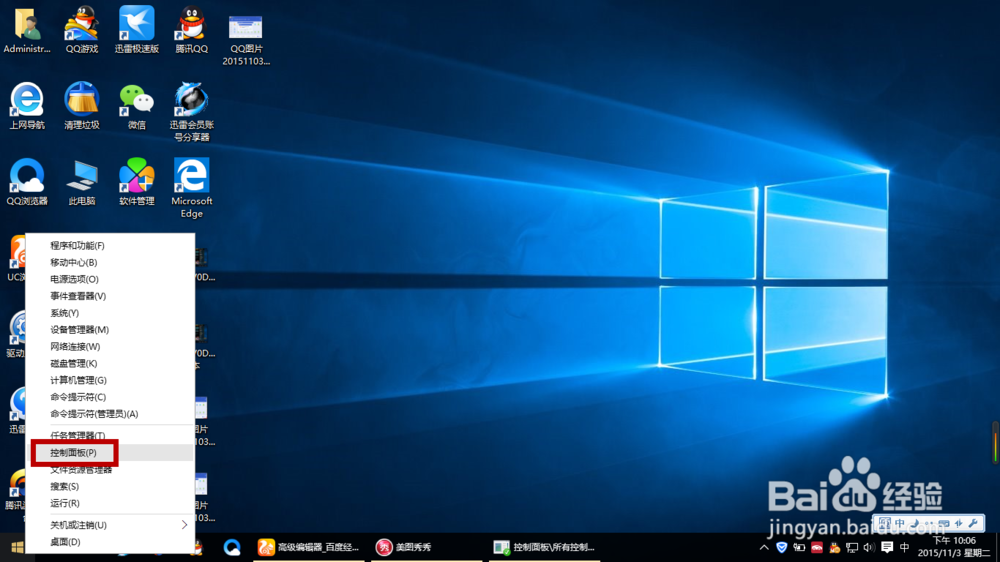
Task: Toggle the 中 input language in system tray
Action: click(x=904, y=547)
